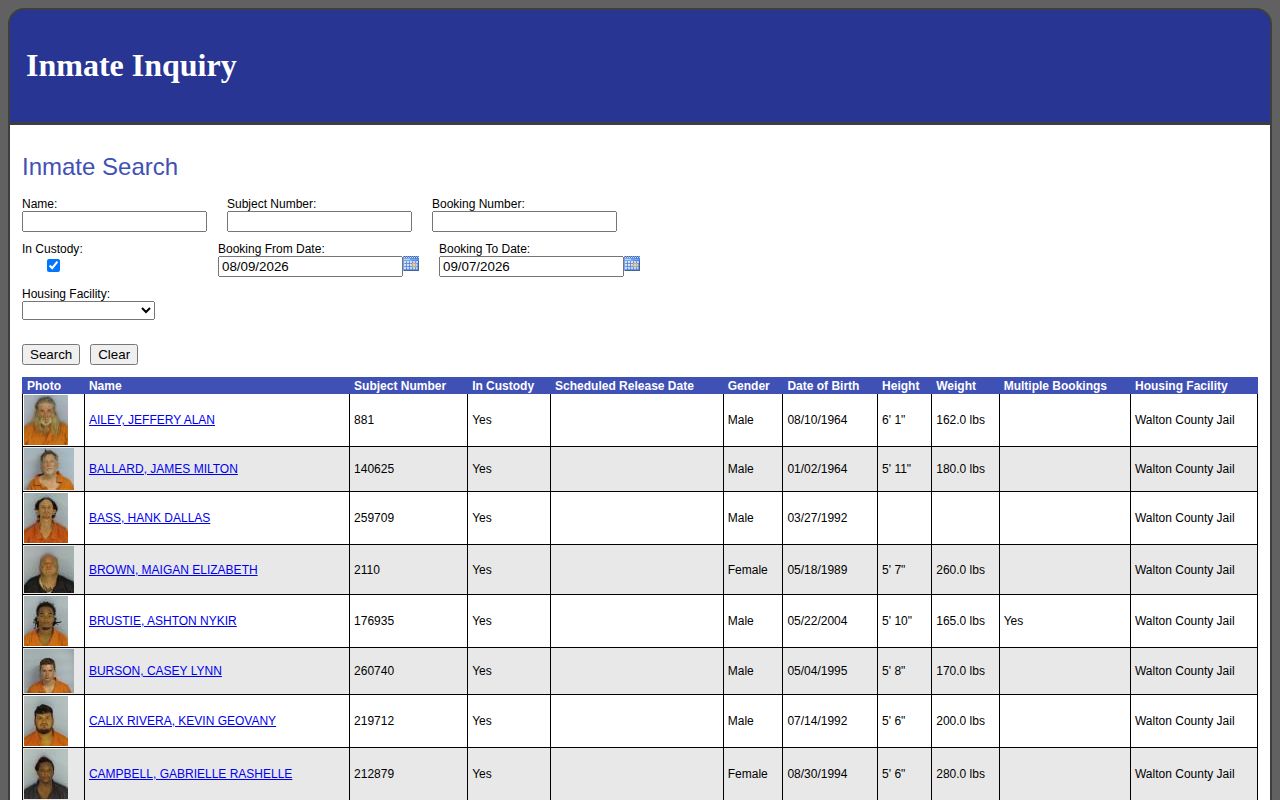Image resolution: width=1280 pixels, height=800 pixels.
Task: Click photo thumbnail for Hank Bass
Action: [46, 518]
